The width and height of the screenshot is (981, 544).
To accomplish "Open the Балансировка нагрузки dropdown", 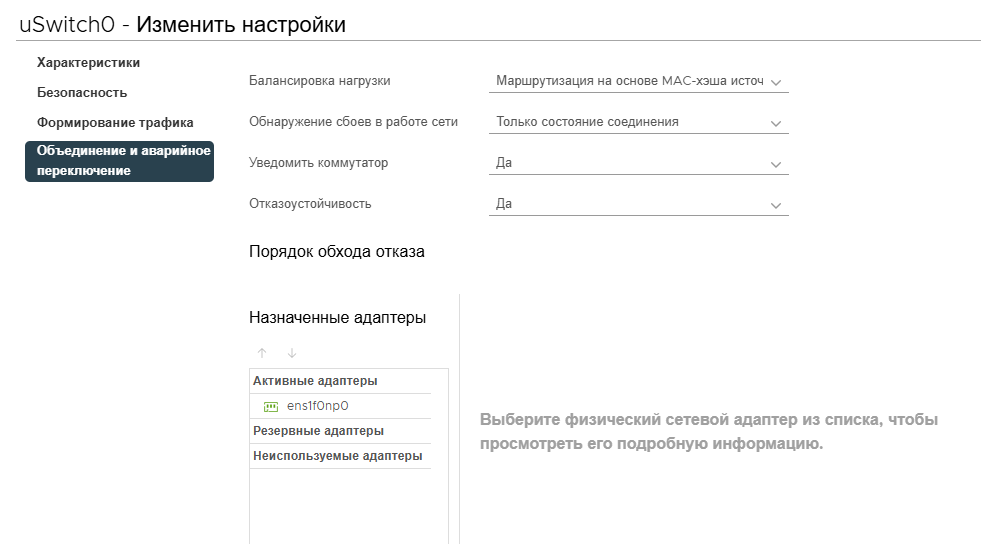I will coord(638,81).
